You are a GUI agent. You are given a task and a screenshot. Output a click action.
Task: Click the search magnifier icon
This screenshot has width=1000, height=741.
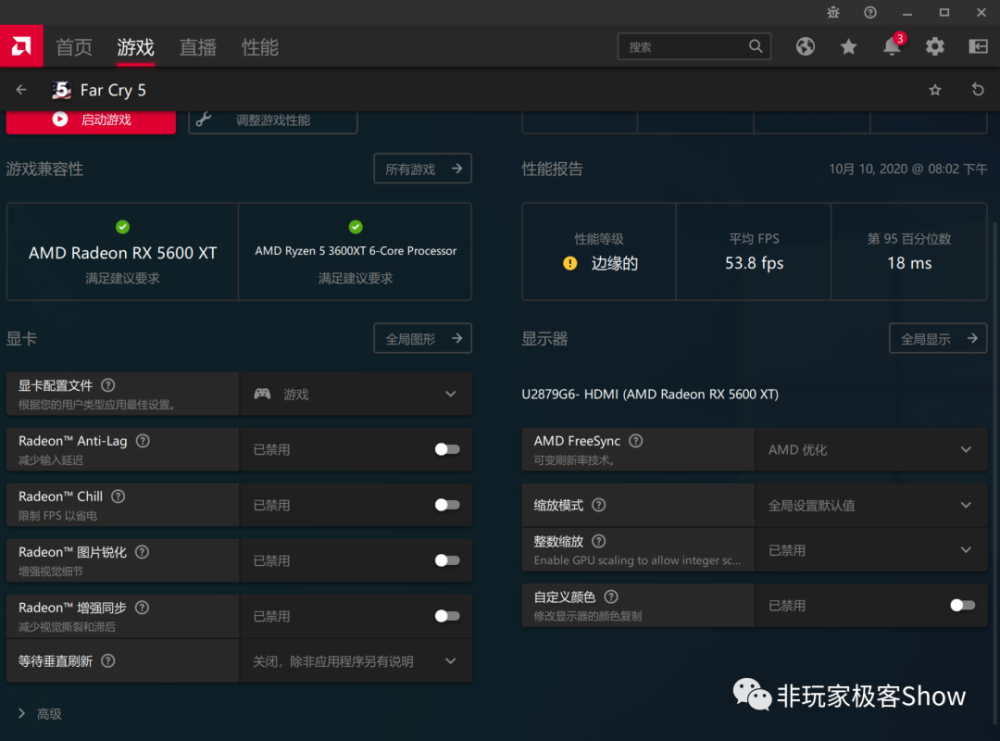pos(755,47)
